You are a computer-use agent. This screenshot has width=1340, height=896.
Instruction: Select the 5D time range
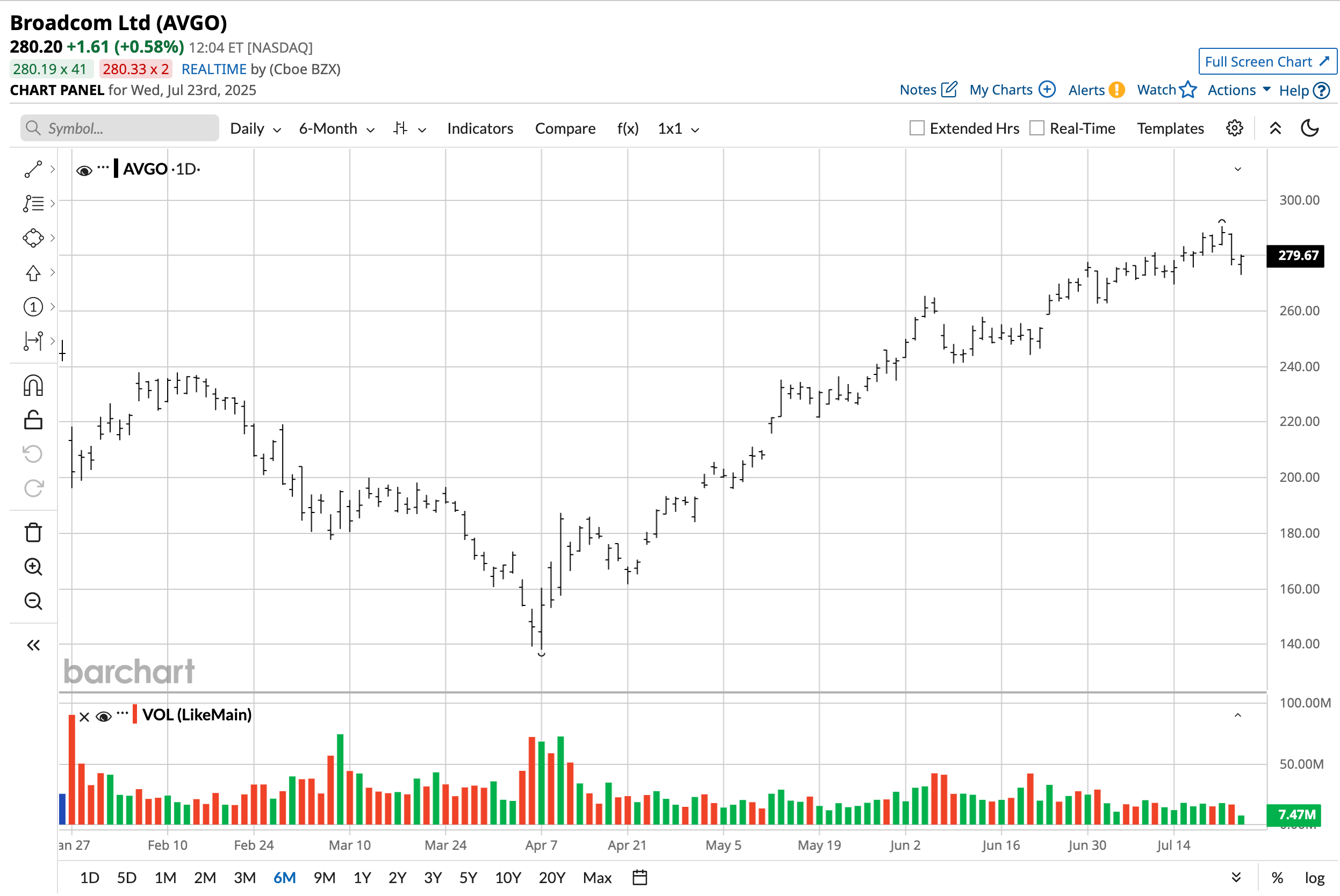(126, 877)
